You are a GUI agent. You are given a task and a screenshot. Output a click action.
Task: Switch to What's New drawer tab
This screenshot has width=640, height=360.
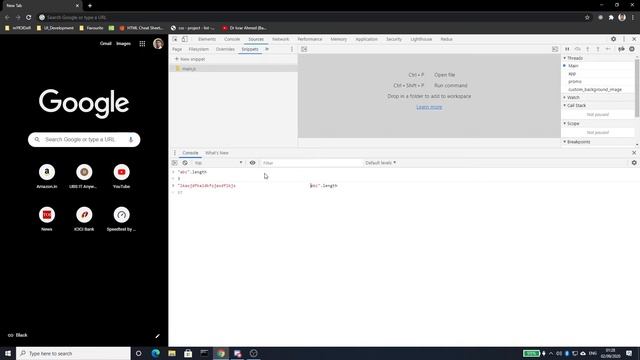point(217,153)
